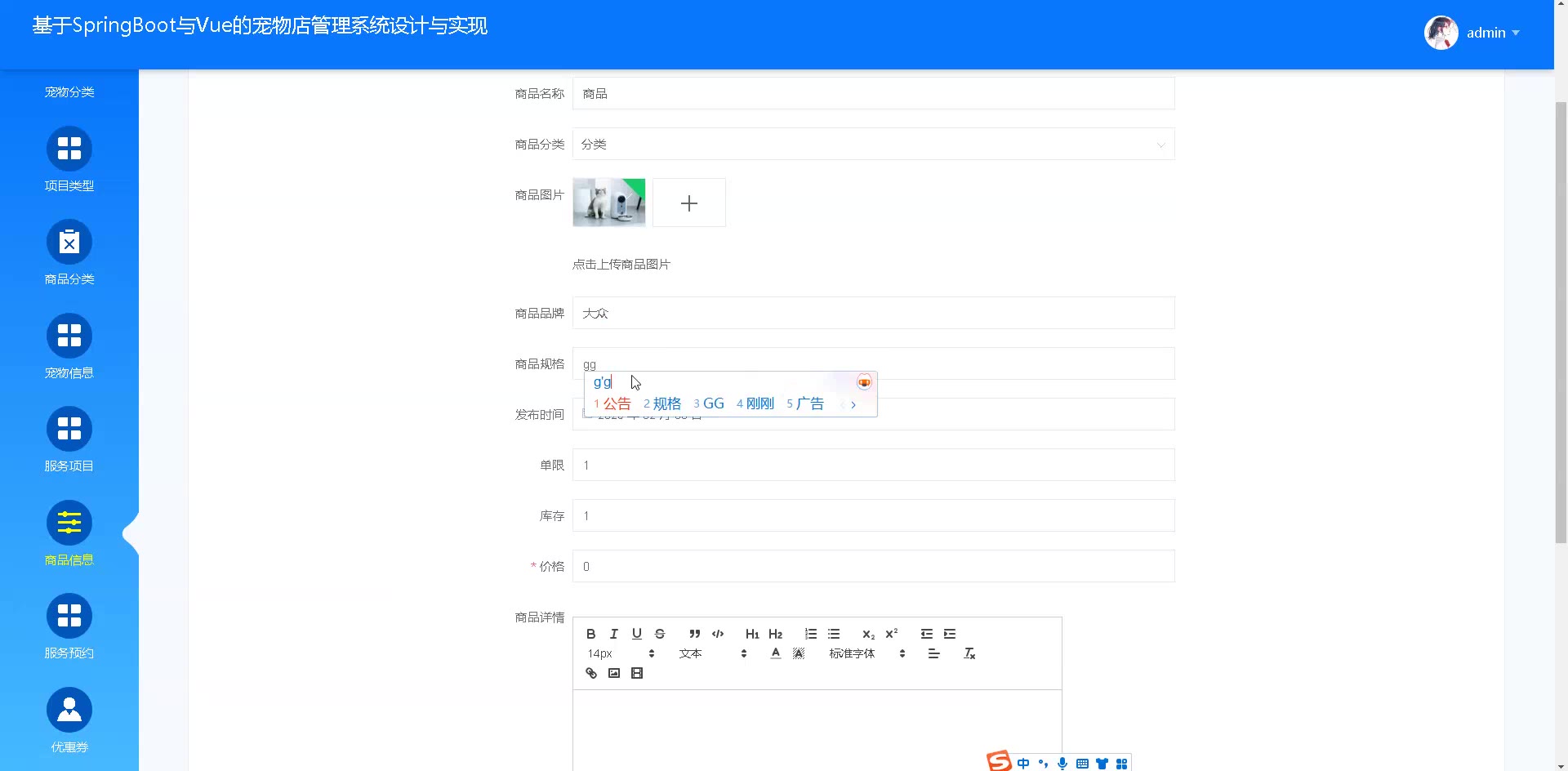Open 宠物信息 in the sidebar
Image resolution: width=1568 pixels, height=771 pixels.
tap(69, 347)
